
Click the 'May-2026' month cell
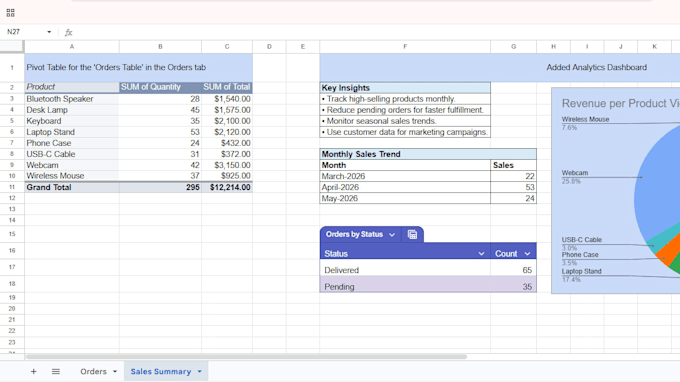click(x=405, y=199)
